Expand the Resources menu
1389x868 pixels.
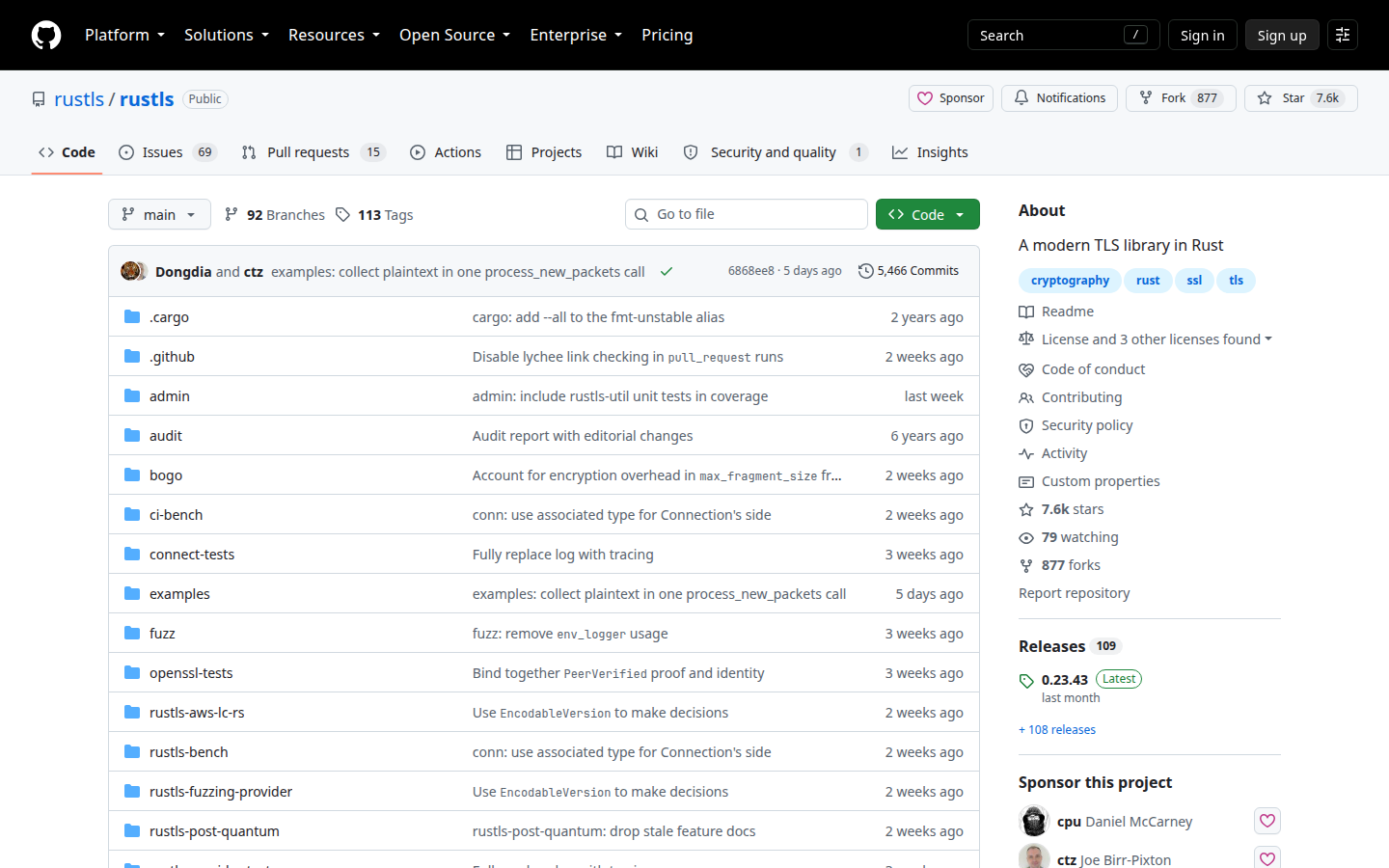tap(334, 35)
